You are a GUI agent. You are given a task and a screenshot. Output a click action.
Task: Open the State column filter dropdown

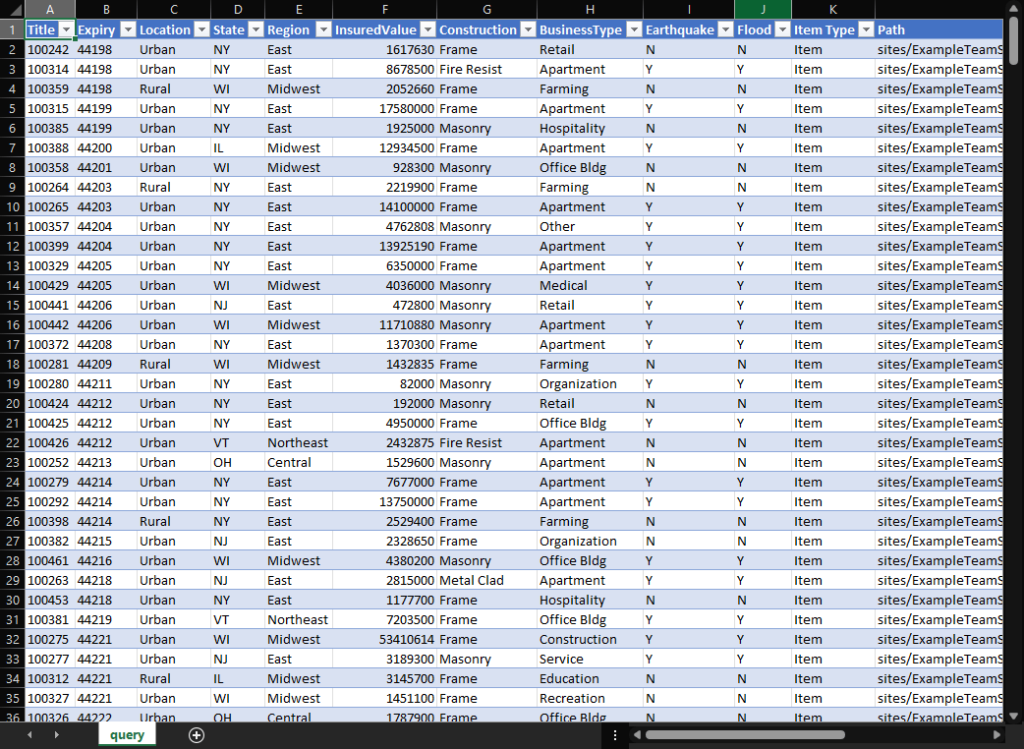[x=256, y=30]
